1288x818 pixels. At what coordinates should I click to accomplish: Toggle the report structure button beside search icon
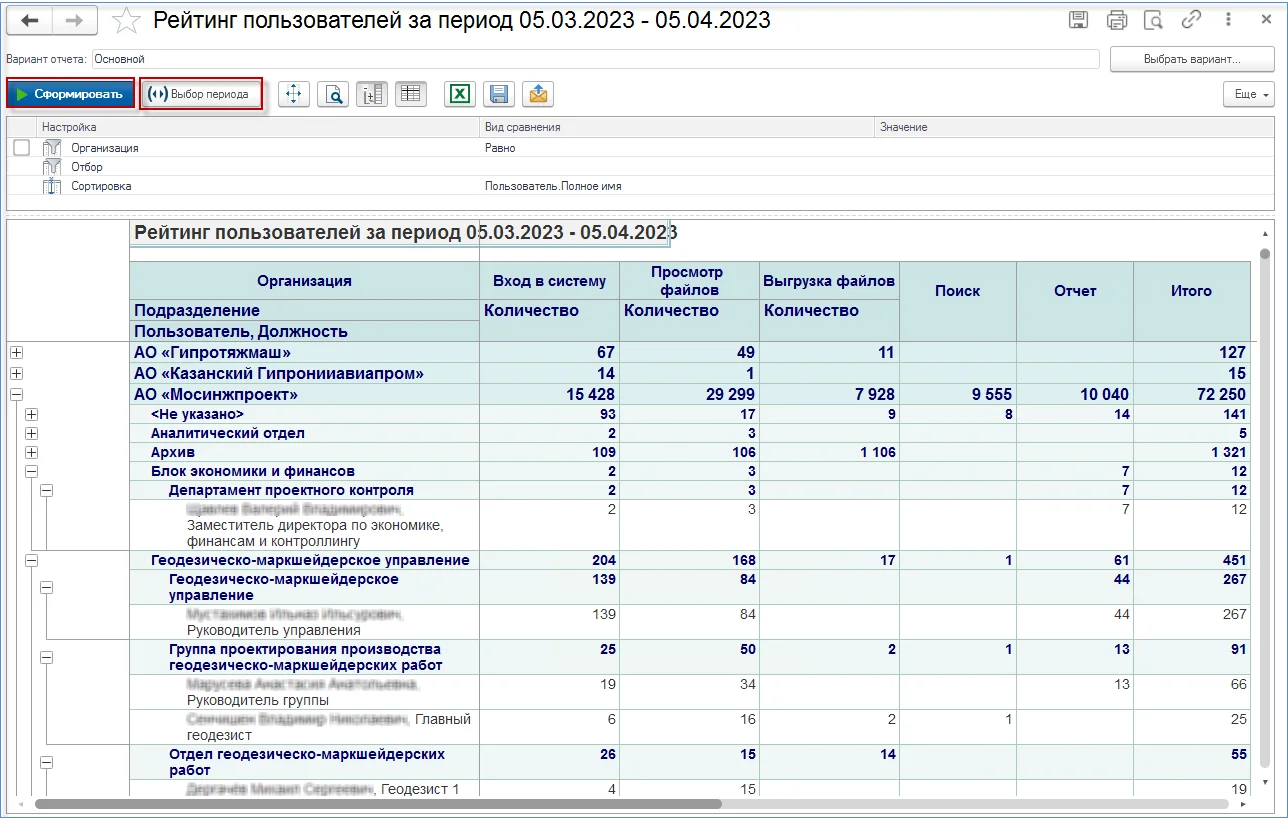372,94
